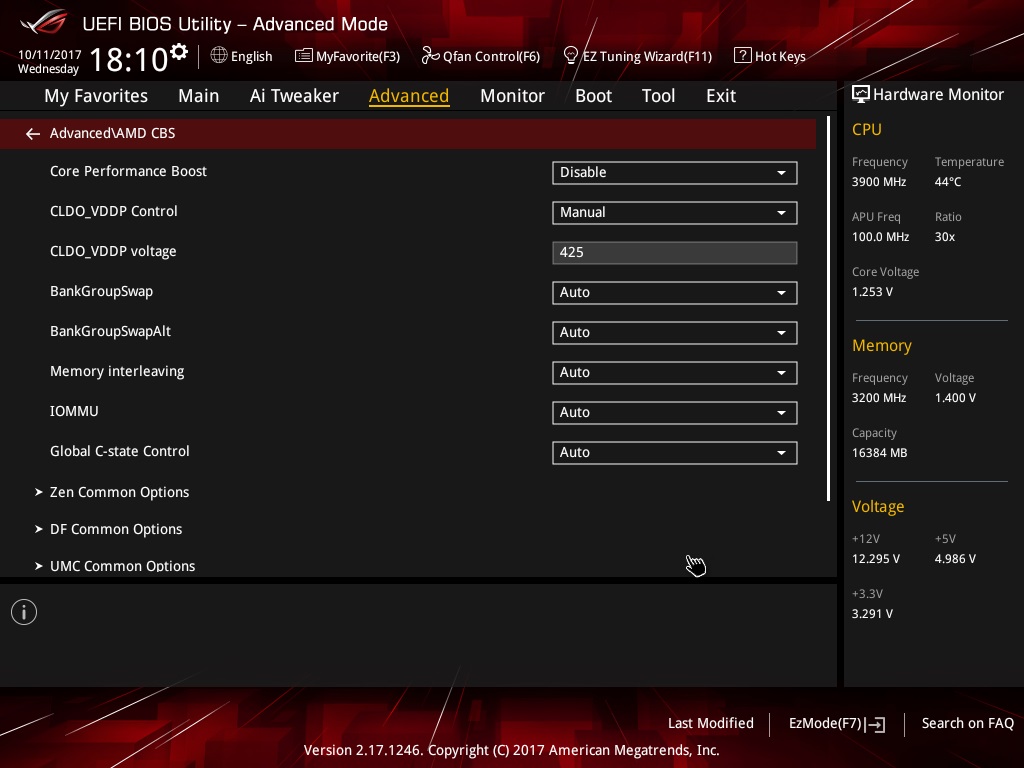The image size is (1024, 768).
Task: Click the Memory Voltage 1.400 V value
Action: 955,398
